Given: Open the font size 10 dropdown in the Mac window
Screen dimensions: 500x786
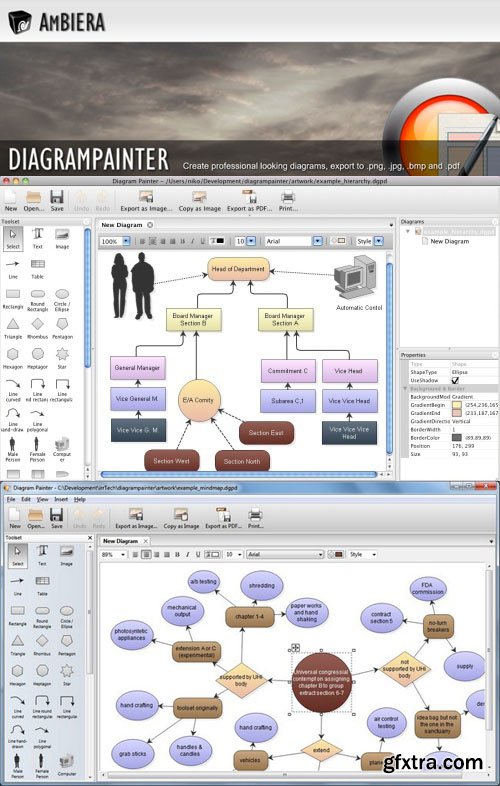Looking at the screenshot, I should [x=251, y=241].
